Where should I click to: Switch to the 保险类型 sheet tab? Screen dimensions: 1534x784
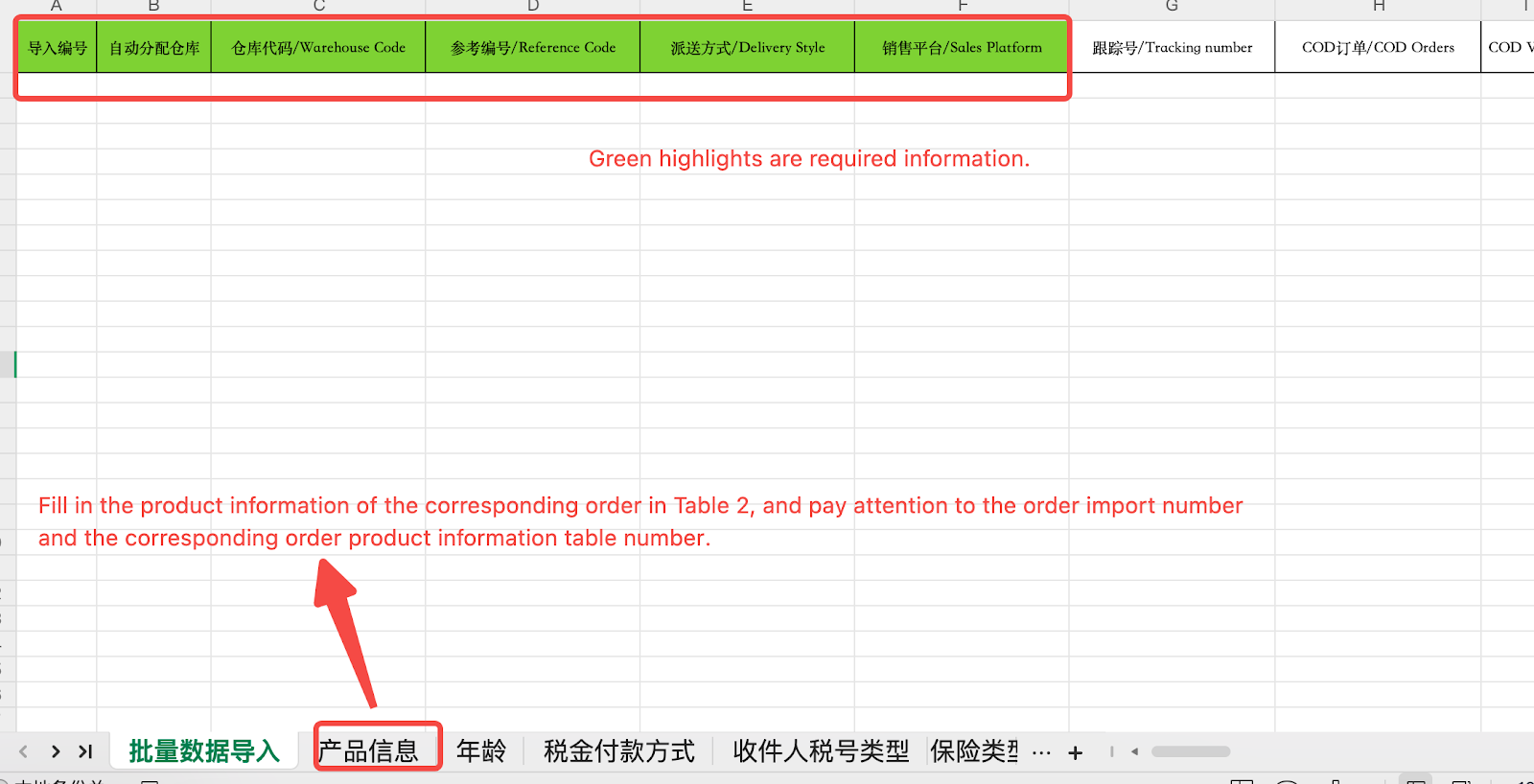click(973, 751)
